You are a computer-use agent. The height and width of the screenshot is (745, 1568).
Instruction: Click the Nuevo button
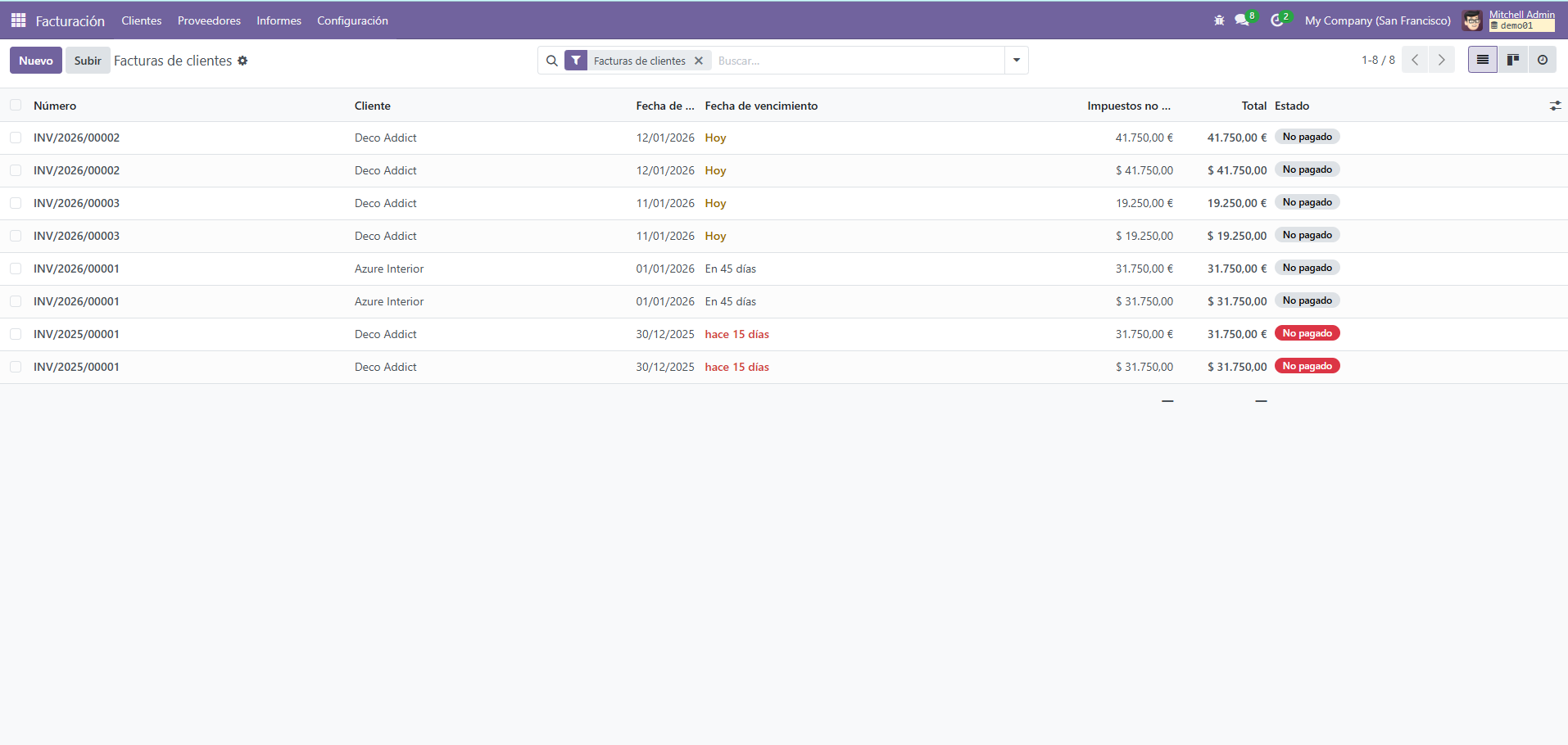[35, 60]
